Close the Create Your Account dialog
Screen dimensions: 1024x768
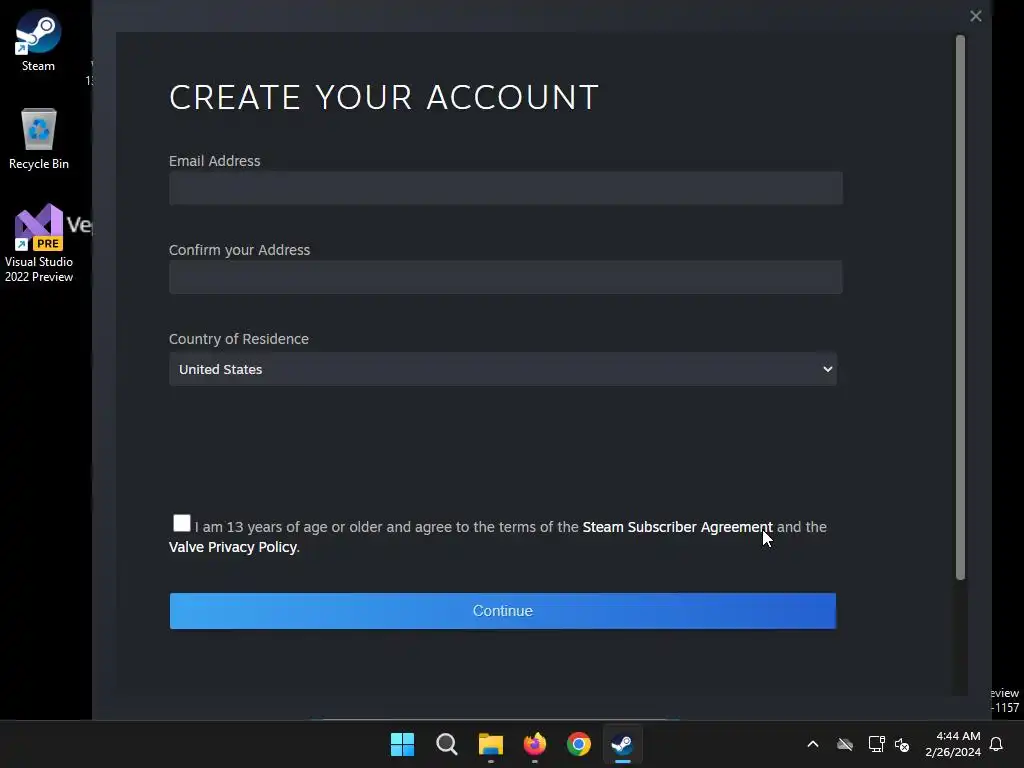click(x=976, y=16)
